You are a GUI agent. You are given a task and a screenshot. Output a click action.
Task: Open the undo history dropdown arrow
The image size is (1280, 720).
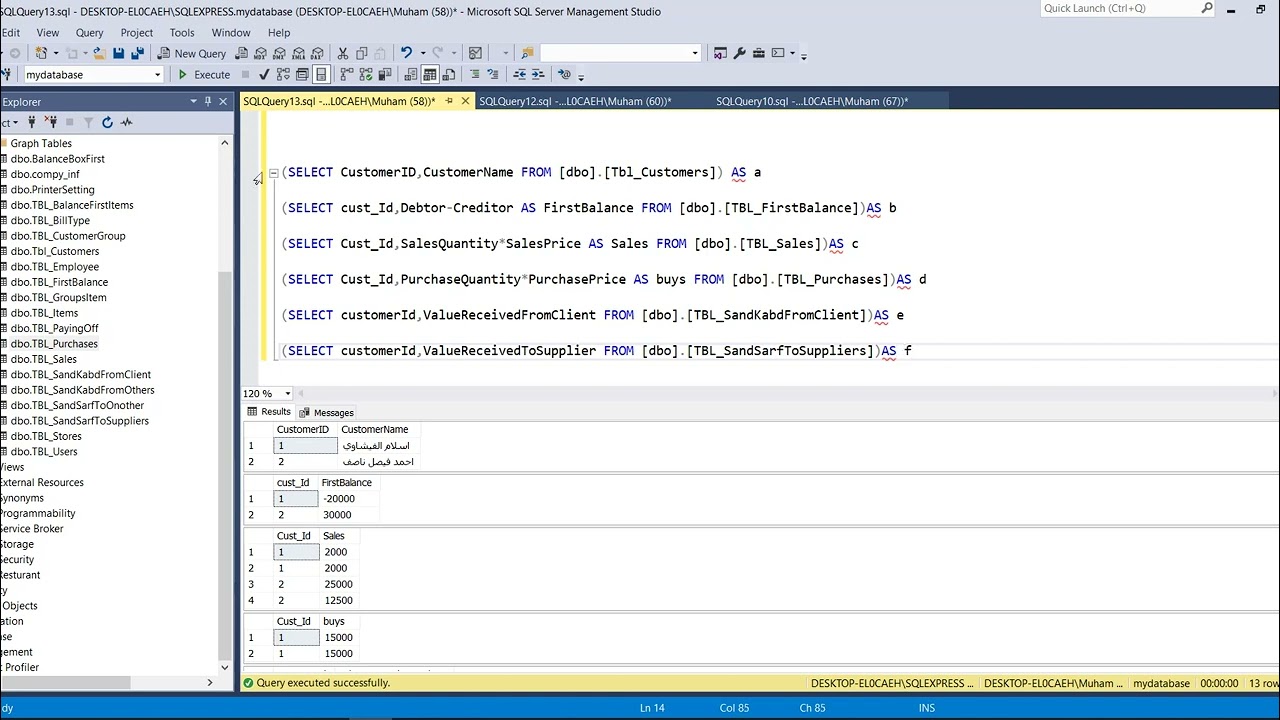coord(423,53)
